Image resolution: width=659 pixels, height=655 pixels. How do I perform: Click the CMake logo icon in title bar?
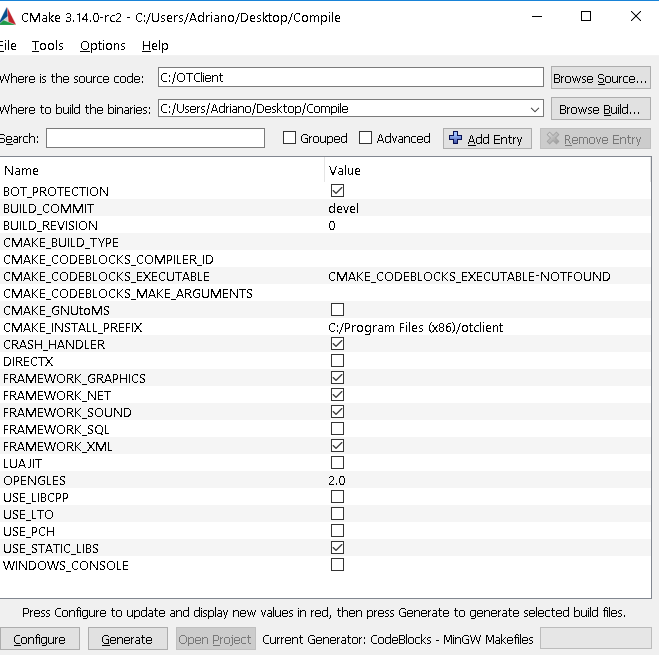pyautogui.click(x=7, y=17)
